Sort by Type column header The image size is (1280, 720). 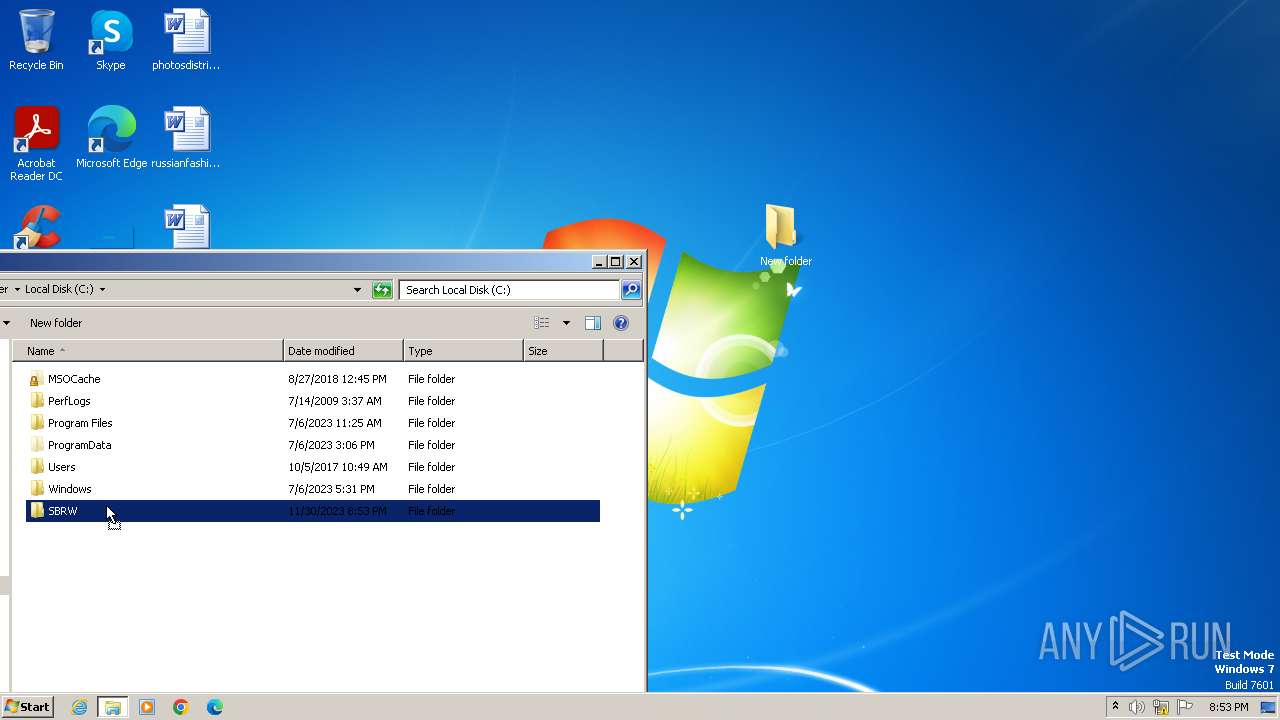(x=464, y=351)
